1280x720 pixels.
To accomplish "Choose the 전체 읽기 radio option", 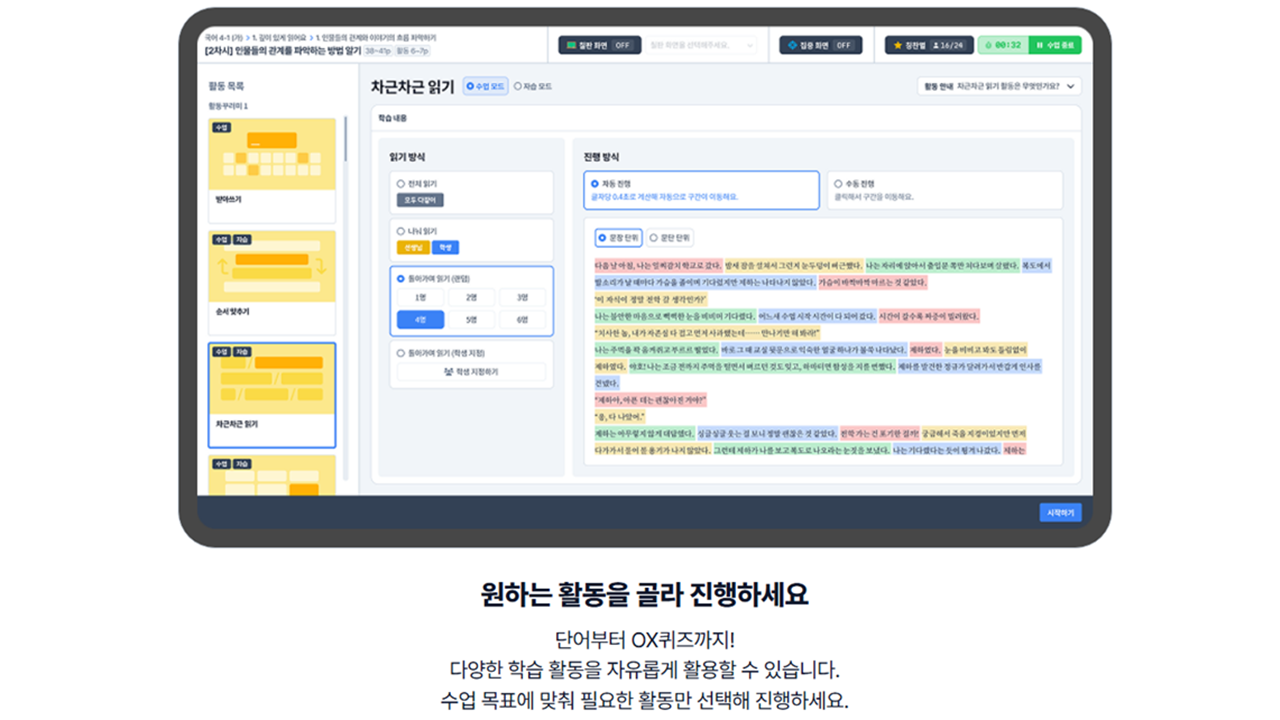I will pyautogui.click(x=402, y=184).
